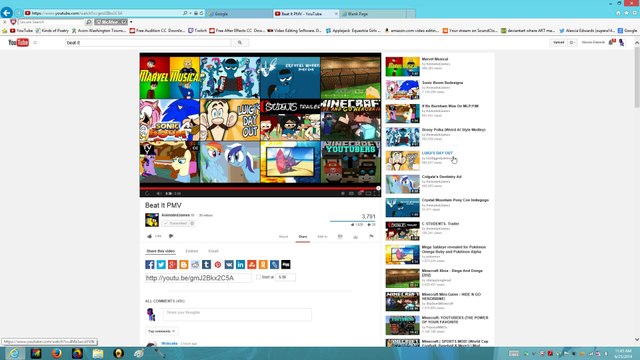The height and width of the screenshot is (360, 640).
Task: Open YouTube guide menu dropdown
Action: click(36, 42)
